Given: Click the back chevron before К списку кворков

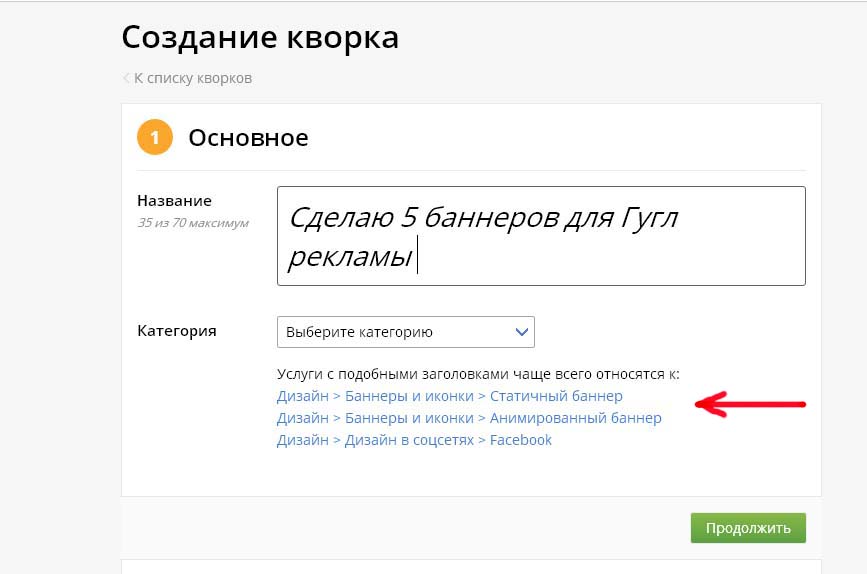Looking at the screenshot, I should click(126, 78).
